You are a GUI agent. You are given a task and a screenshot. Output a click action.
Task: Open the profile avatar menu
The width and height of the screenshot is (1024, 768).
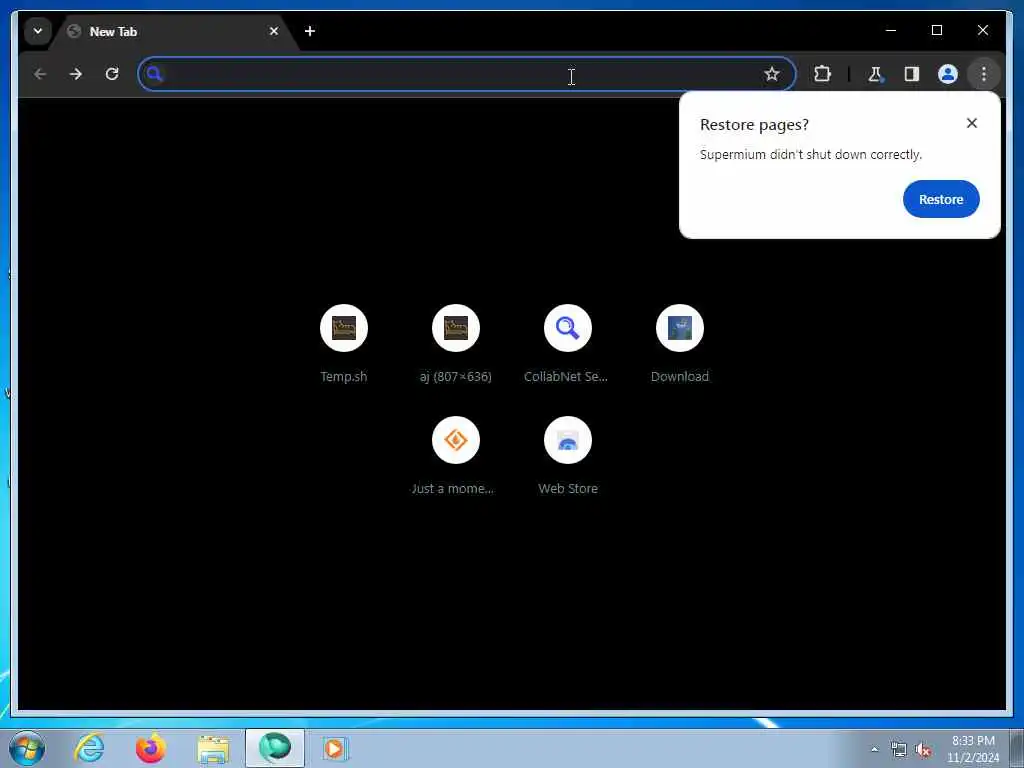[948, 74]
